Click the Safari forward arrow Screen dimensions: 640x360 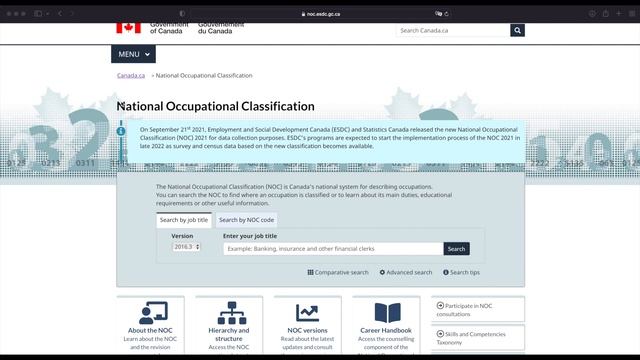[72, 13]
